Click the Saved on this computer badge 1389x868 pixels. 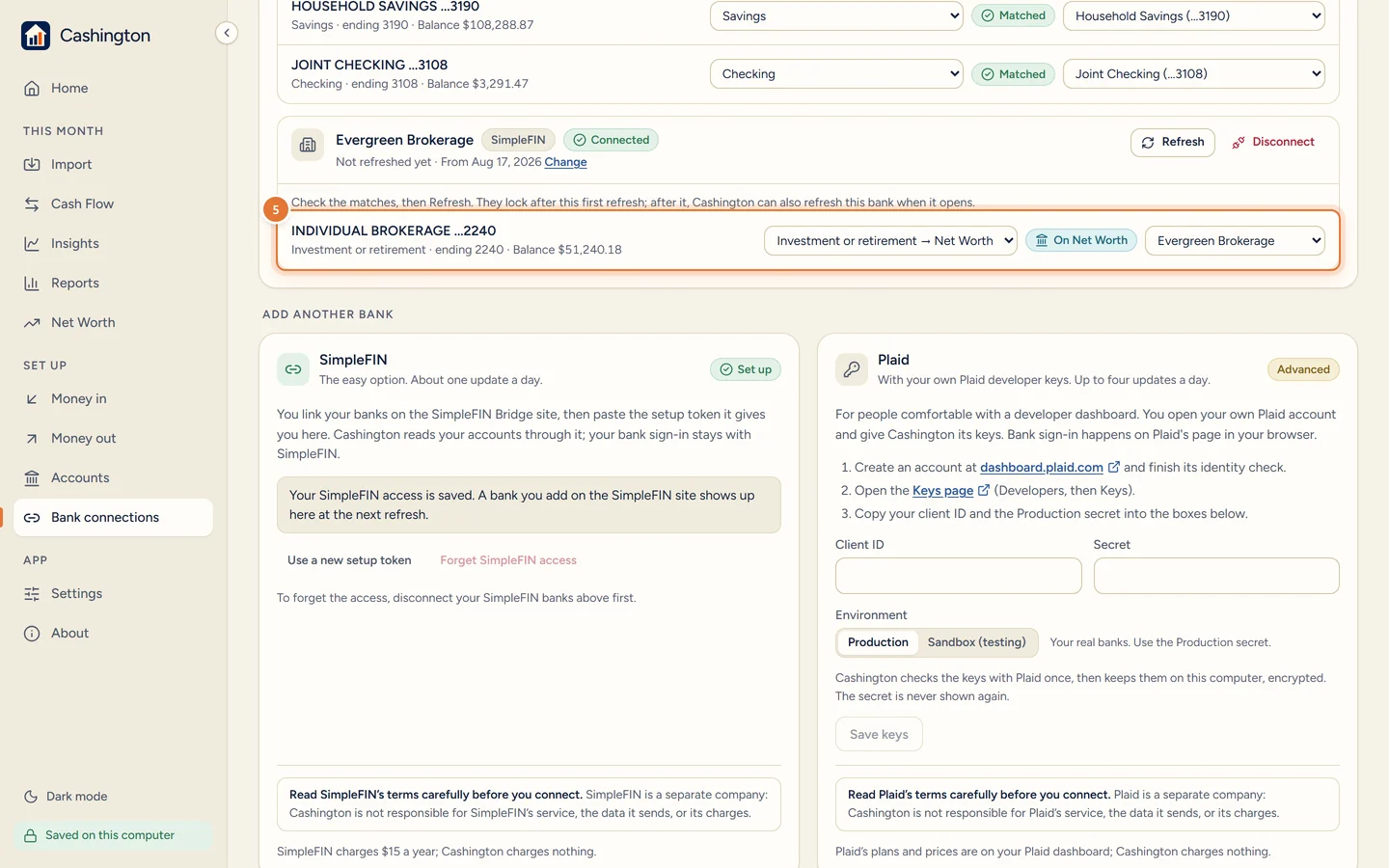tap(113, 835)
